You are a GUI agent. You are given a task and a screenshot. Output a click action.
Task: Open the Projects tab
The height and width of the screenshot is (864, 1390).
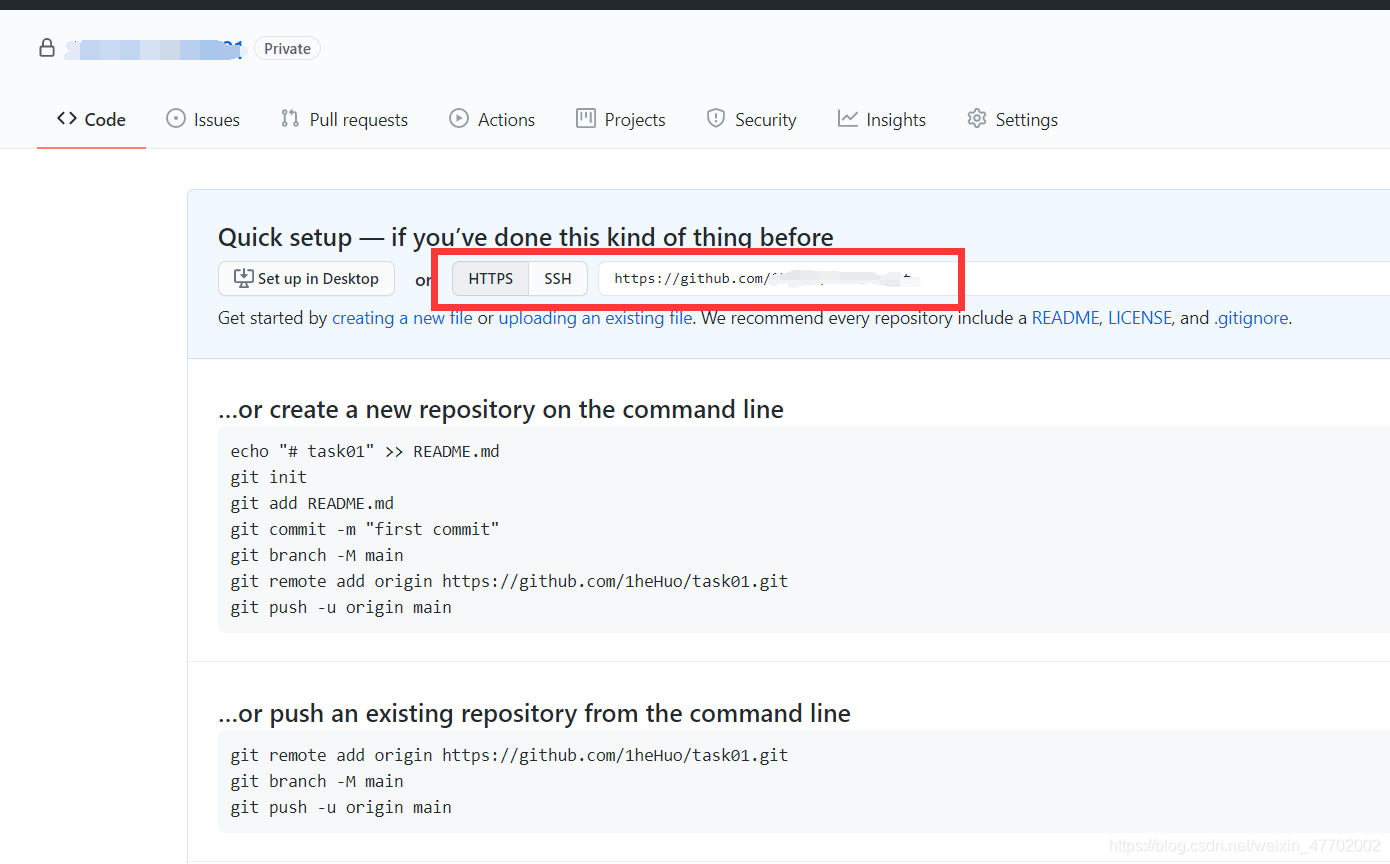621,120
